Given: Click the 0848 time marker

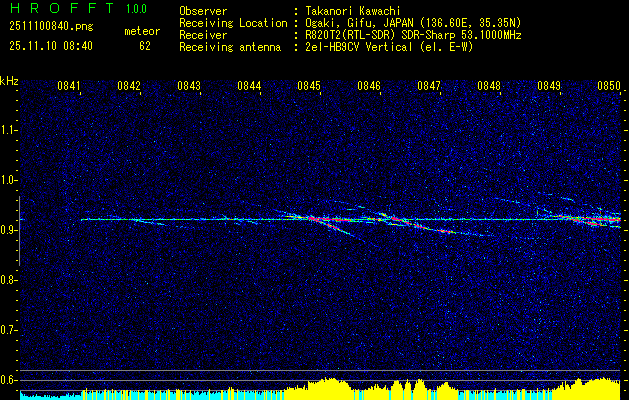Looking at the screenshot, I should 489,86.
